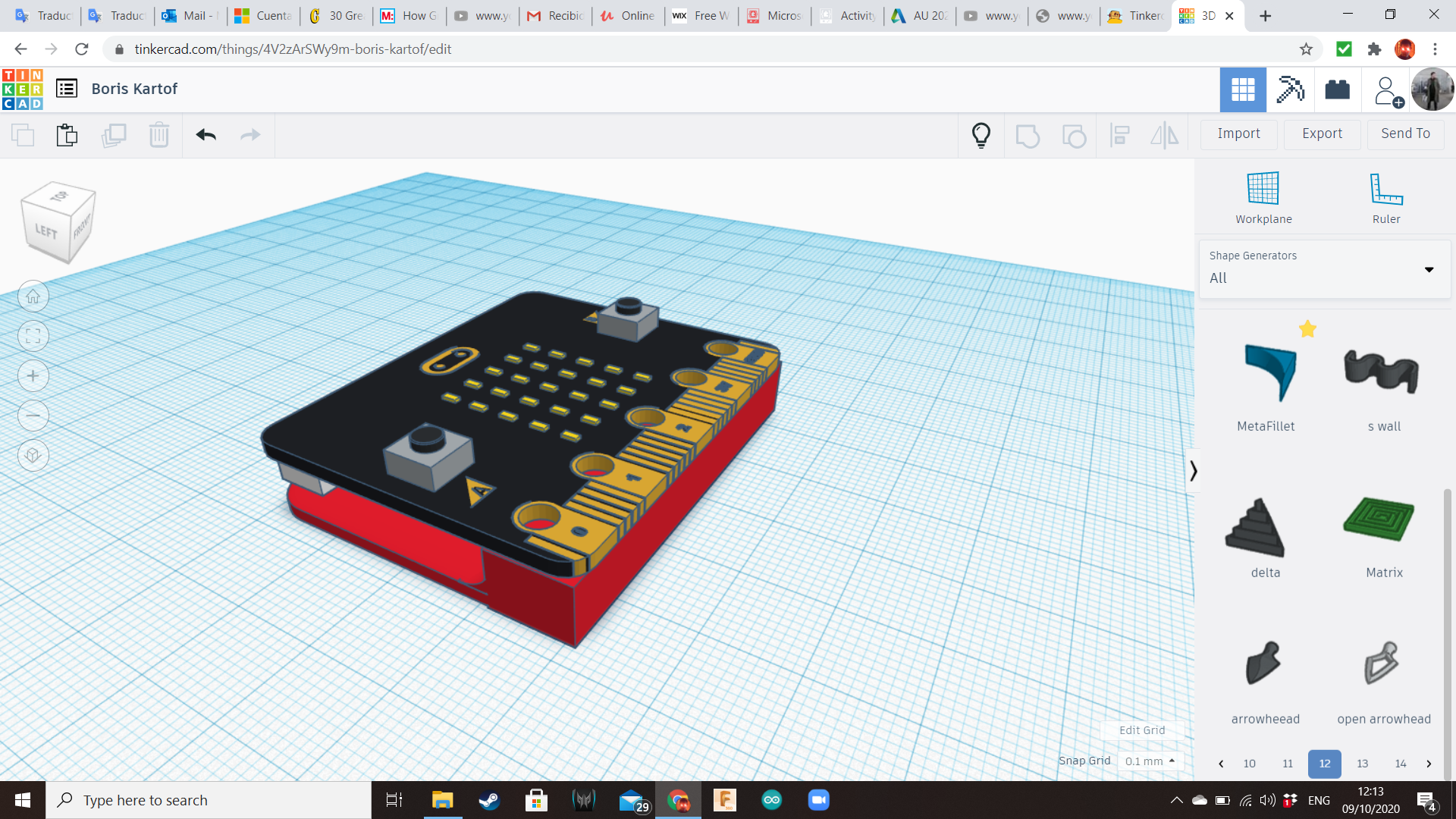Select the Matrix shape thumbnail

pos(1379,520)
